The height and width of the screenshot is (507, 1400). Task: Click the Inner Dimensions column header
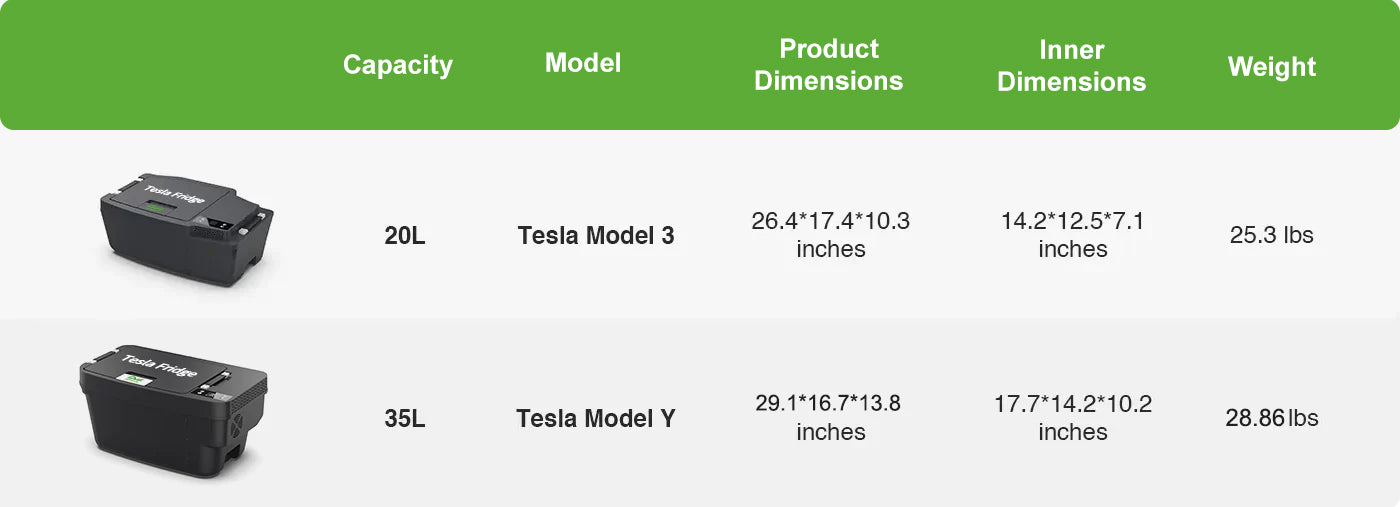tap(1071, 65)
